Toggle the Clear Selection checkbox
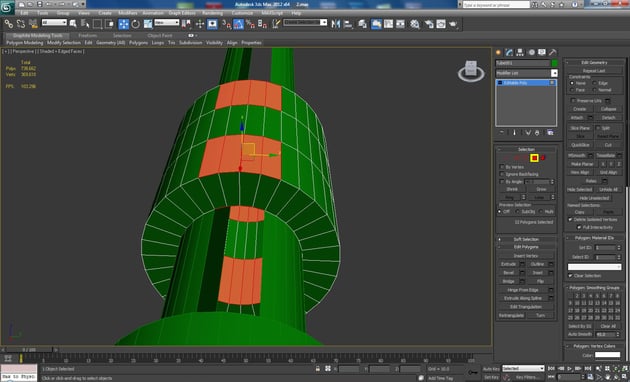 tap(570, 276)
